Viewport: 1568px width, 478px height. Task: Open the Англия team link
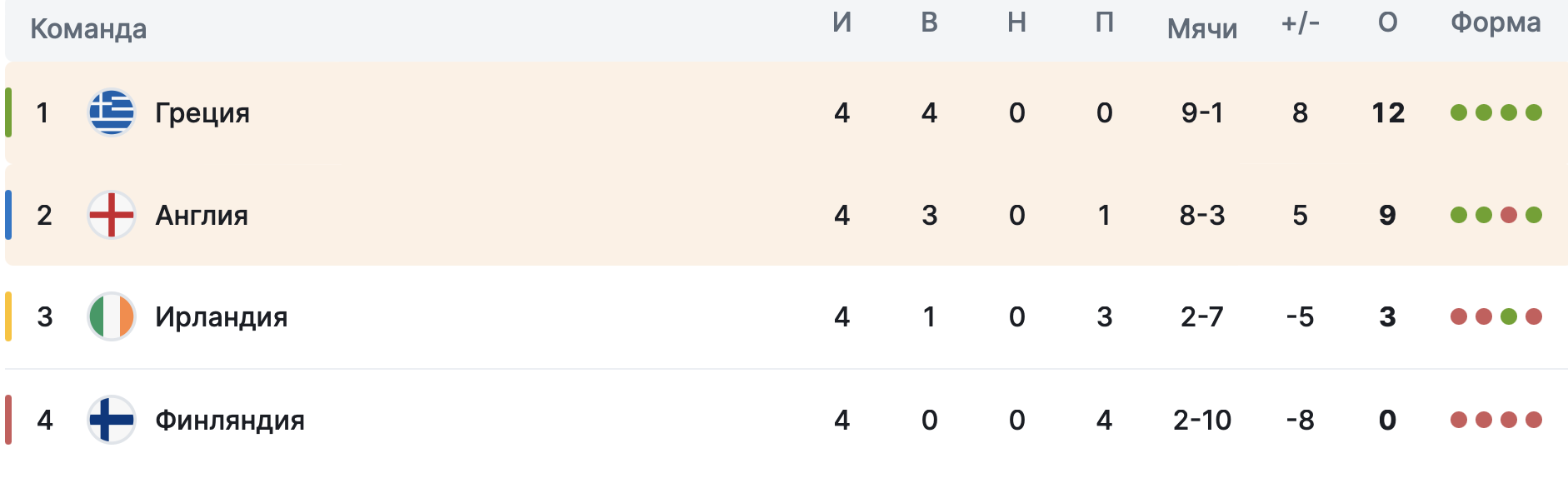(202, 215)
